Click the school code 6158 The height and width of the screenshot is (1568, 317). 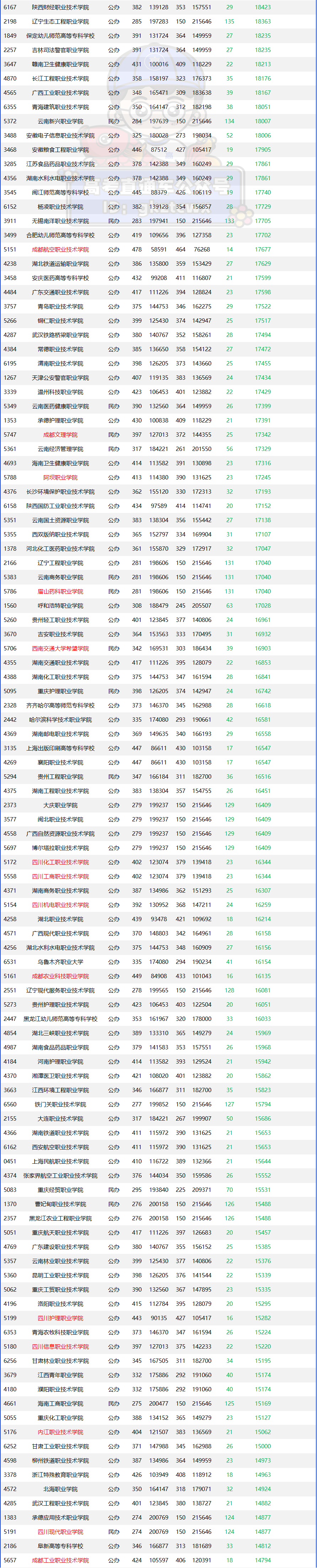tap(10, 506)
